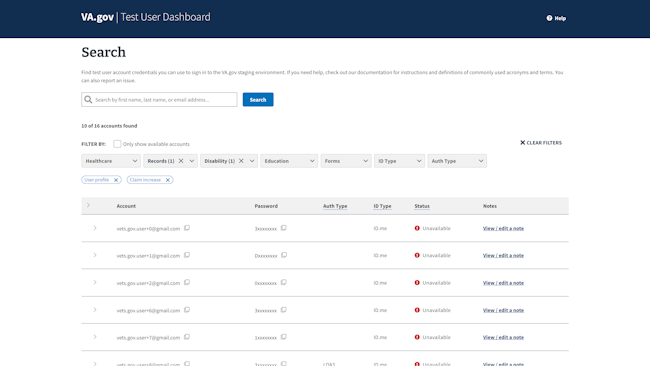Image resolution: width=650 pixels, height=366 pixels.
Task: Focus the account search input field
Action: coord(159,99)
